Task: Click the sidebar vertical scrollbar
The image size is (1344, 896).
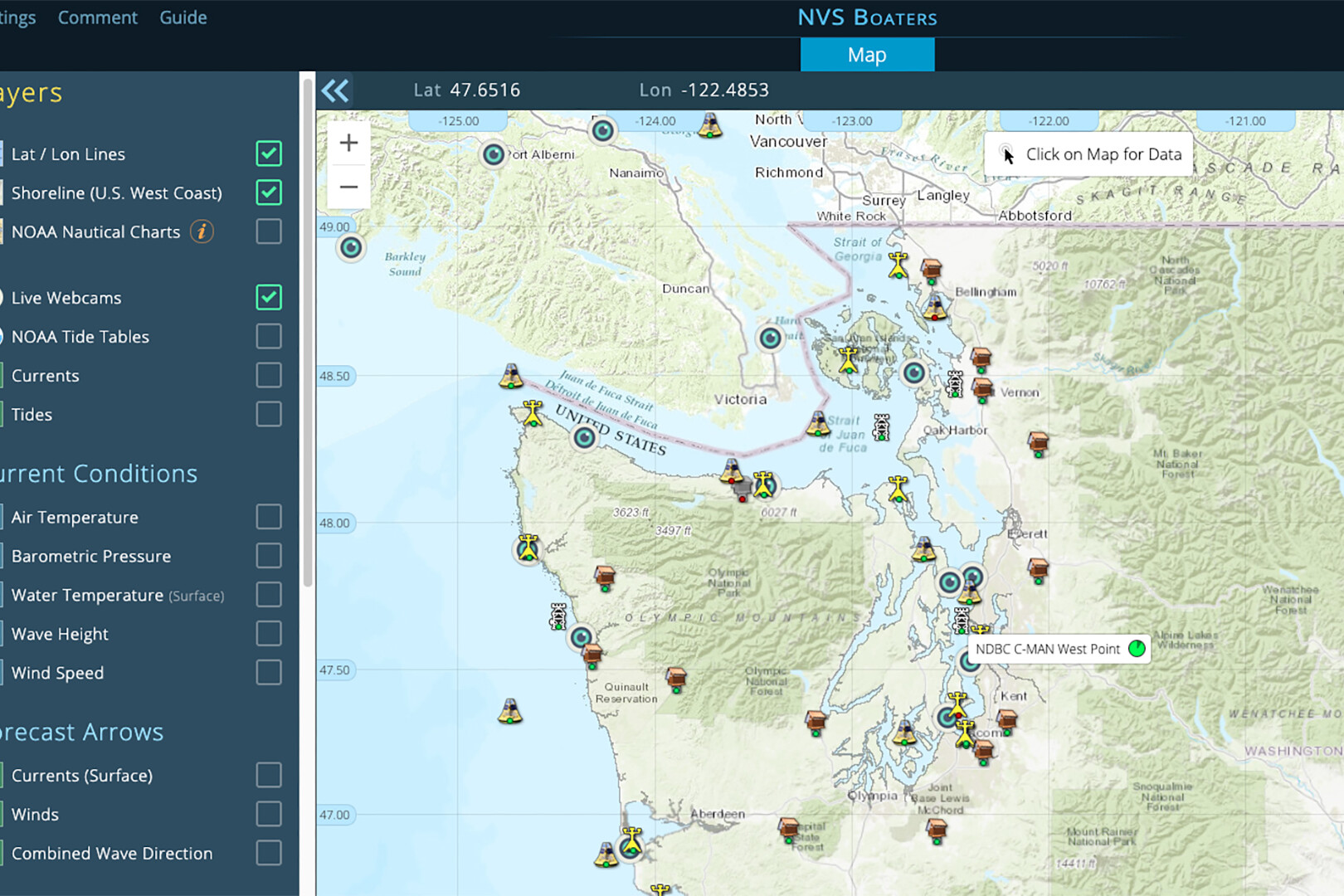Action: (x=308, y=332)
